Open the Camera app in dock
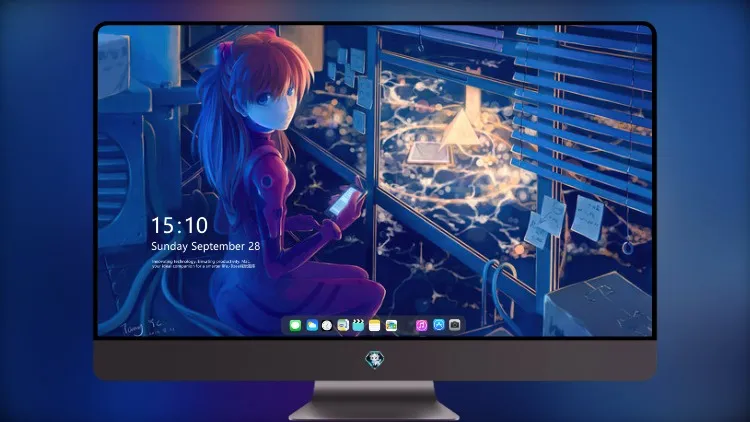 click(x=455, y=325)
